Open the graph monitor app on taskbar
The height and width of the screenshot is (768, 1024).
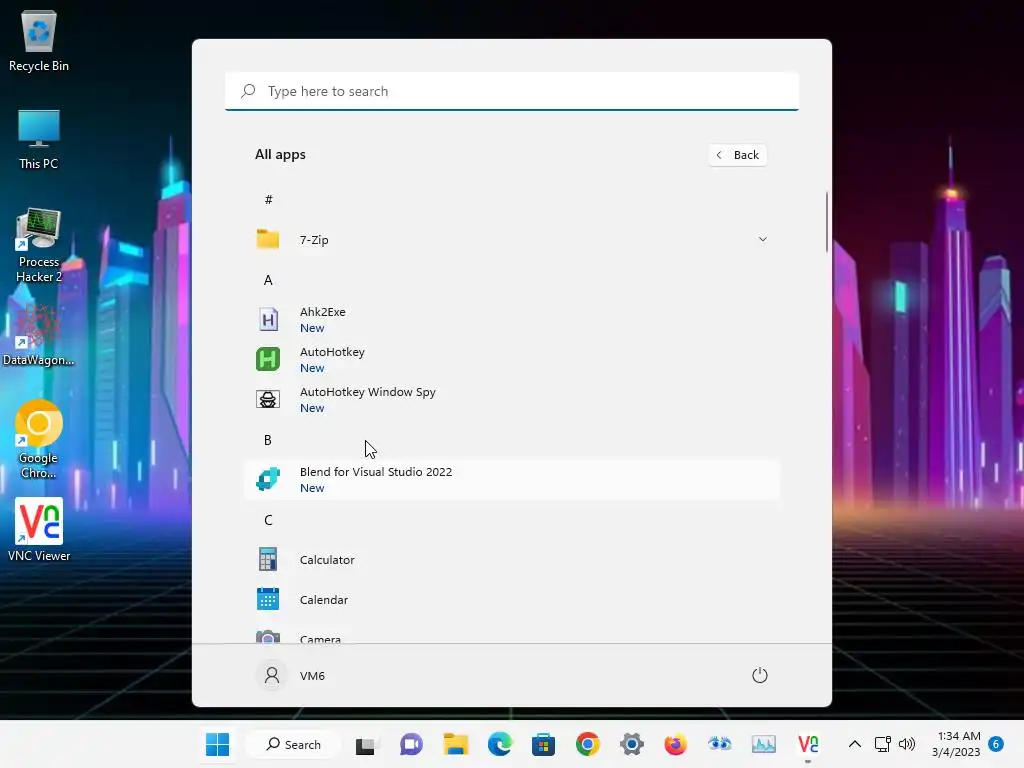tap(763, 744)
